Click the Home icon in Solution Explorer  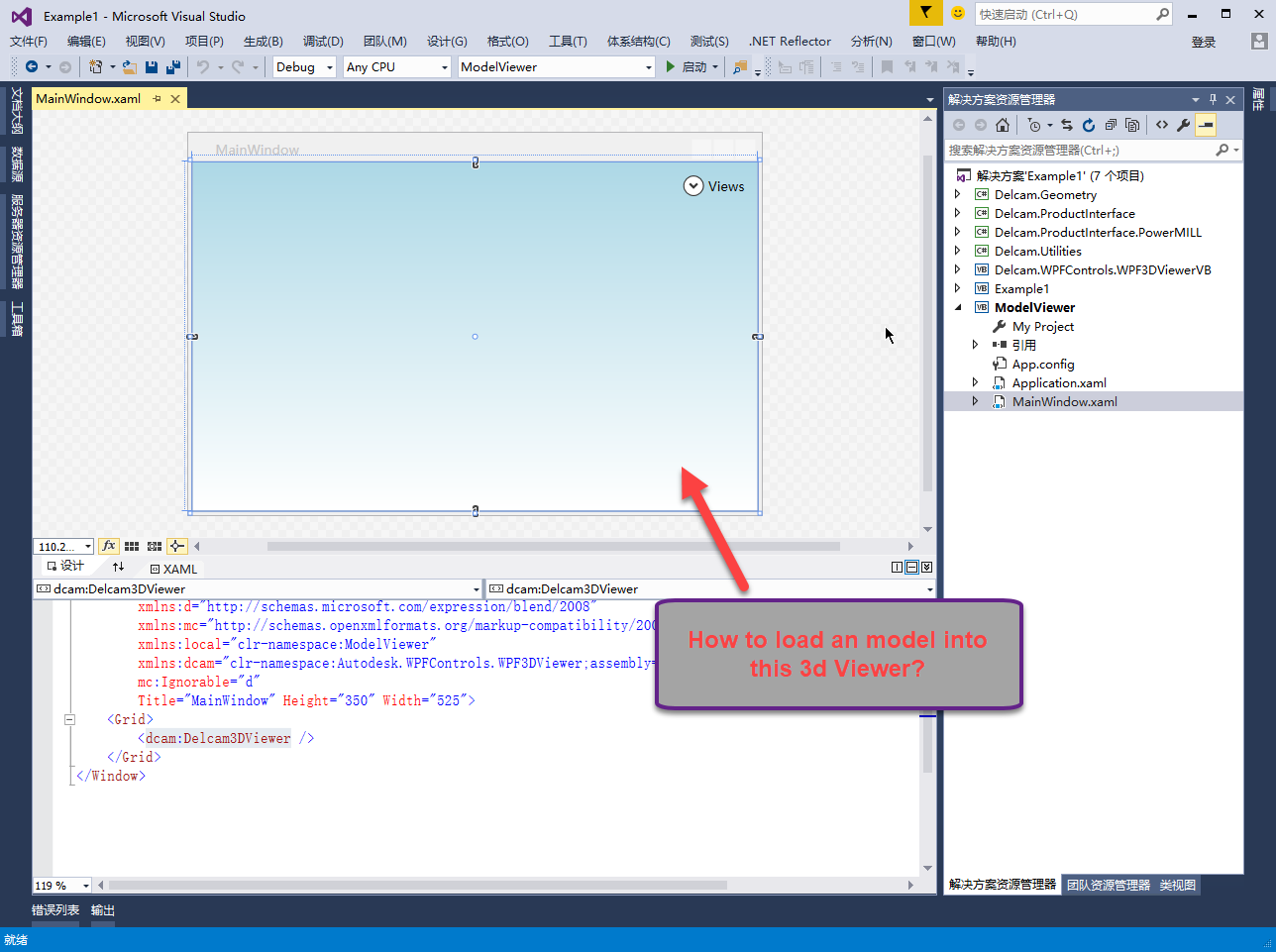pyautogui.click(x=1003, y=125)
